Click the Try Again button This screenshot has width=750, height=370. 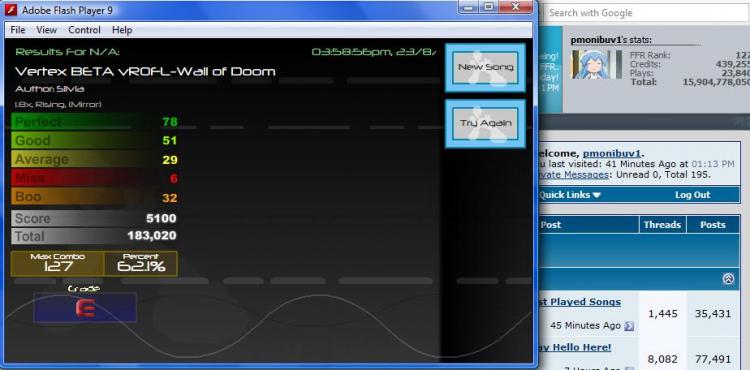[485, 123]
